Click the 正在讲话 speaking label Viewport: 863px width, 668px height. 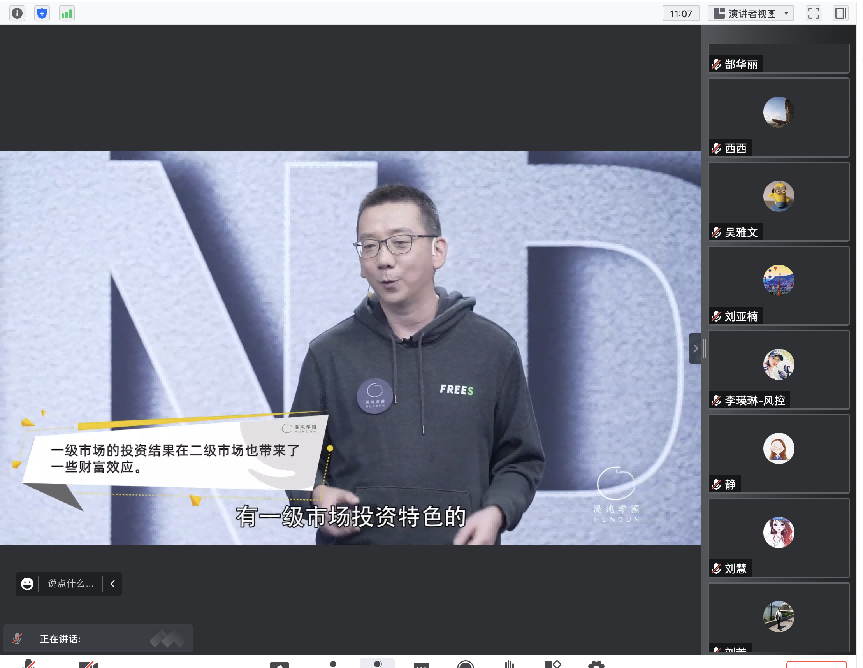pos(60,639)
